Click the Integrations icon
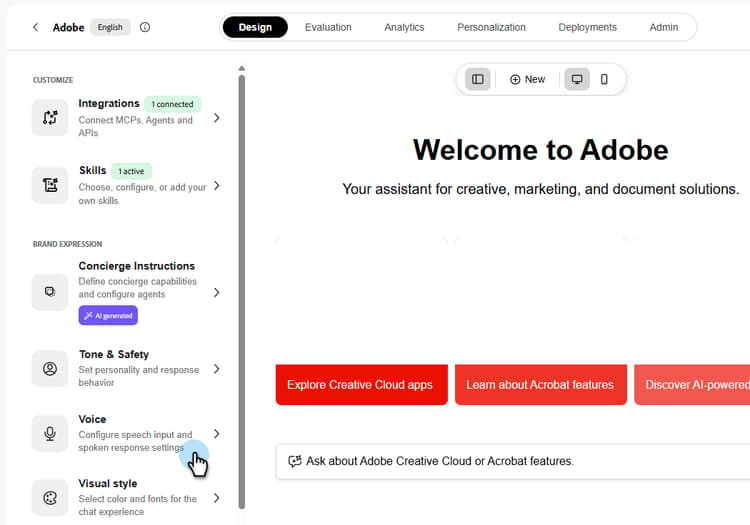The height and width of the screenshot is (525, 750). point(50,118)
